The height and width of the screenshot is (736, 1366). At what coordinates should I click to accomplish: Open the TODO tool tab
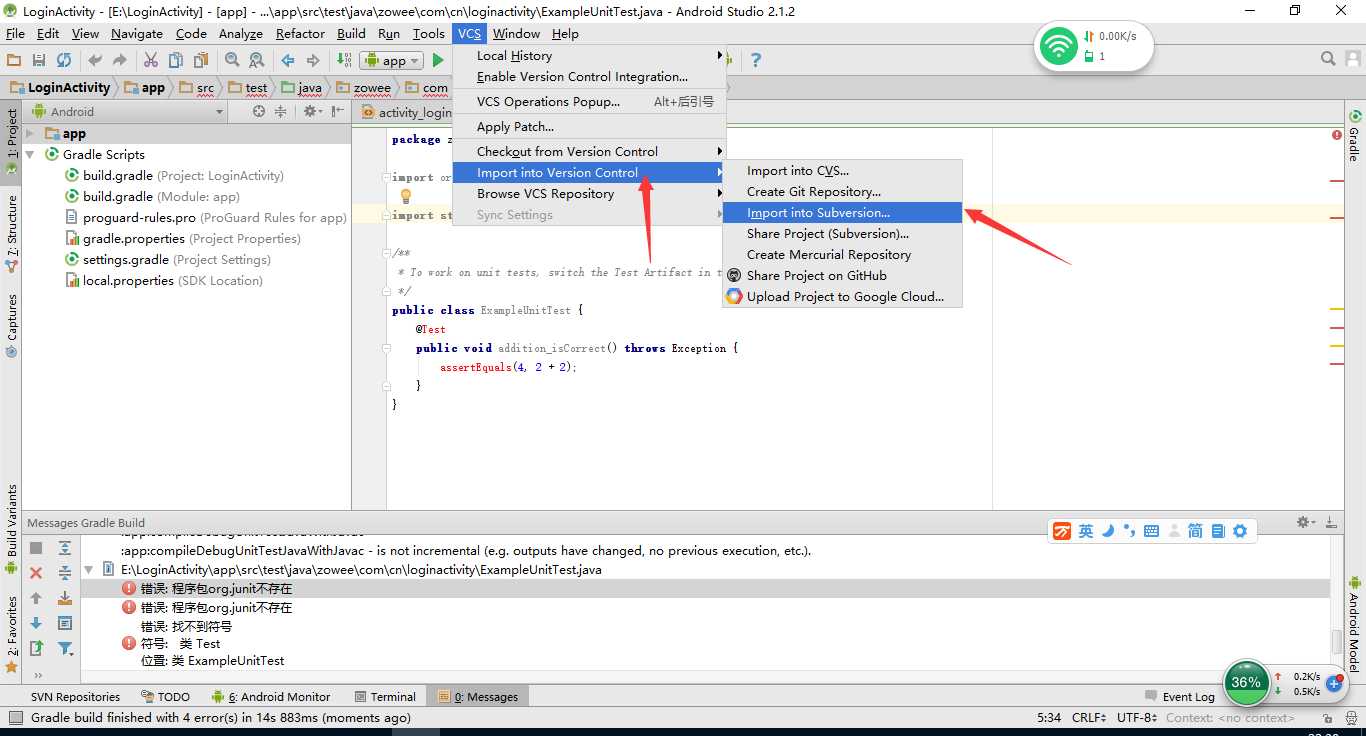pyautogui.click(x=165, y=697)
